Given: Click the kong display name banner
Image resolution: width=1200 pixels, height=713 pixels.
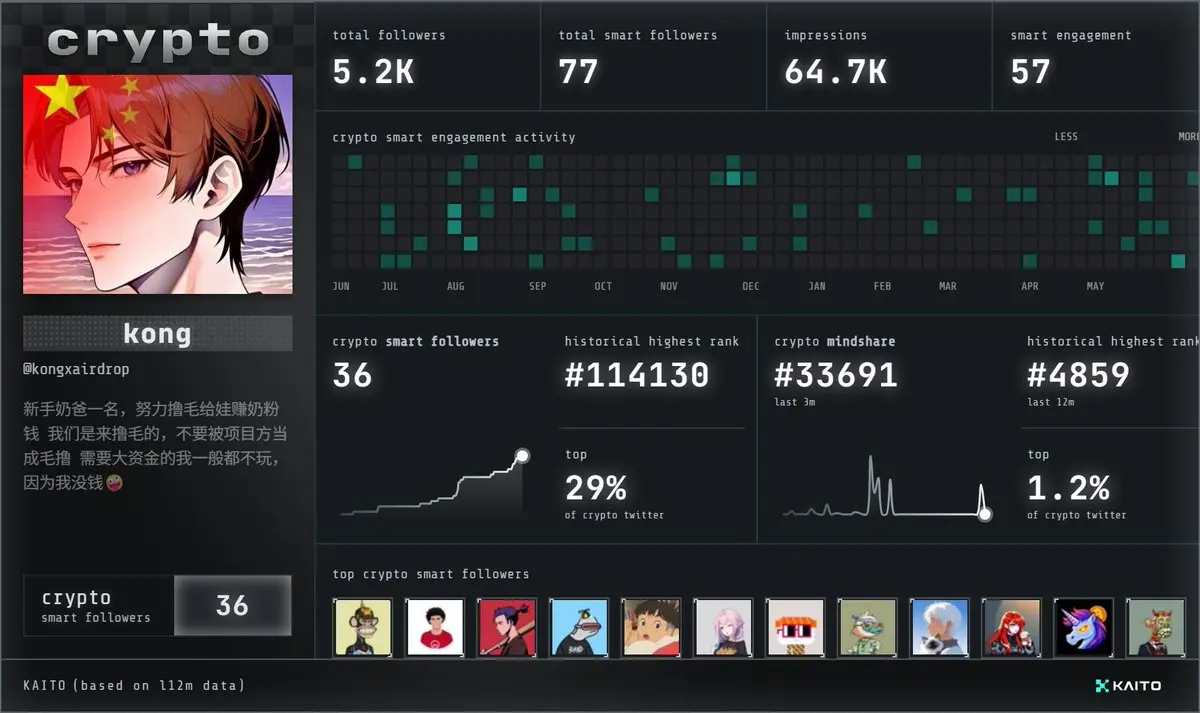Looking at the screenshot, I should [158, 333].
